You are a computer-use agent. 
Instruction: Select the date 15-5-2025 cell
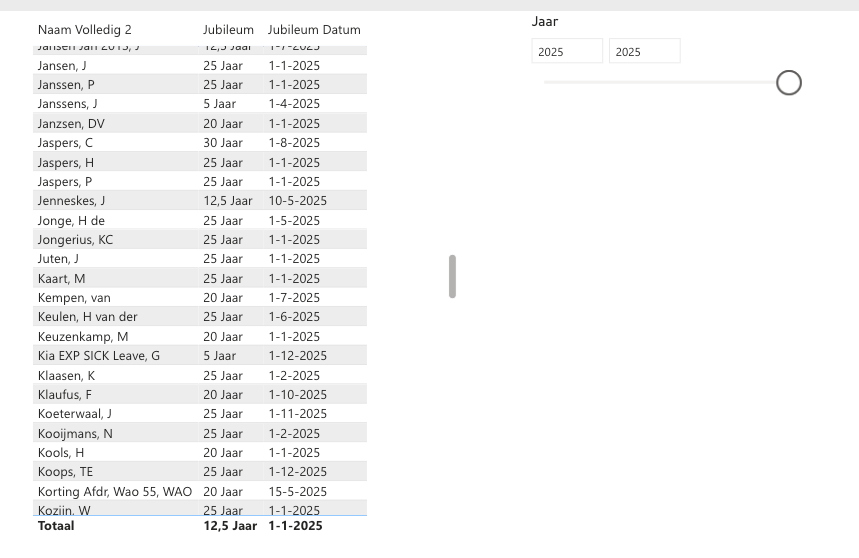click(x=297, y=492)
